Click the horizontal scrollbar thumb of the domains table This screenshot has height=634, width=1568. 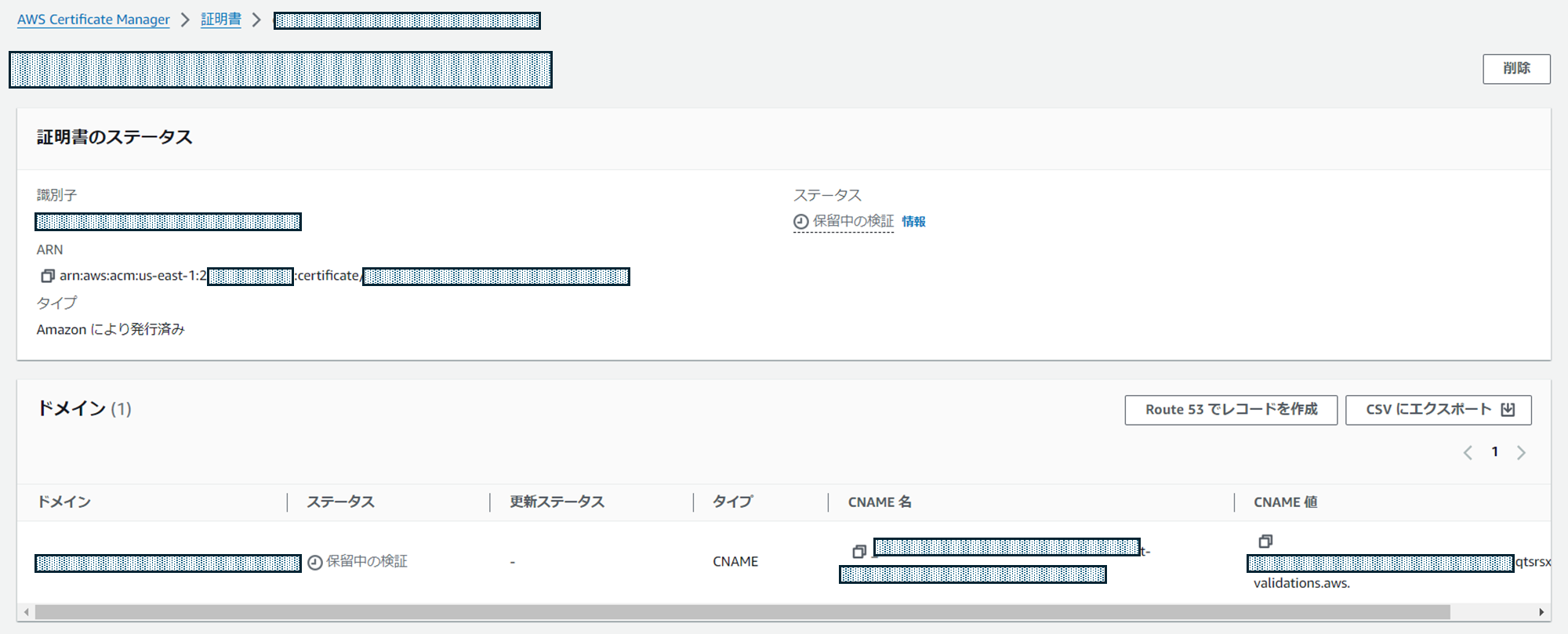[742, 612]
